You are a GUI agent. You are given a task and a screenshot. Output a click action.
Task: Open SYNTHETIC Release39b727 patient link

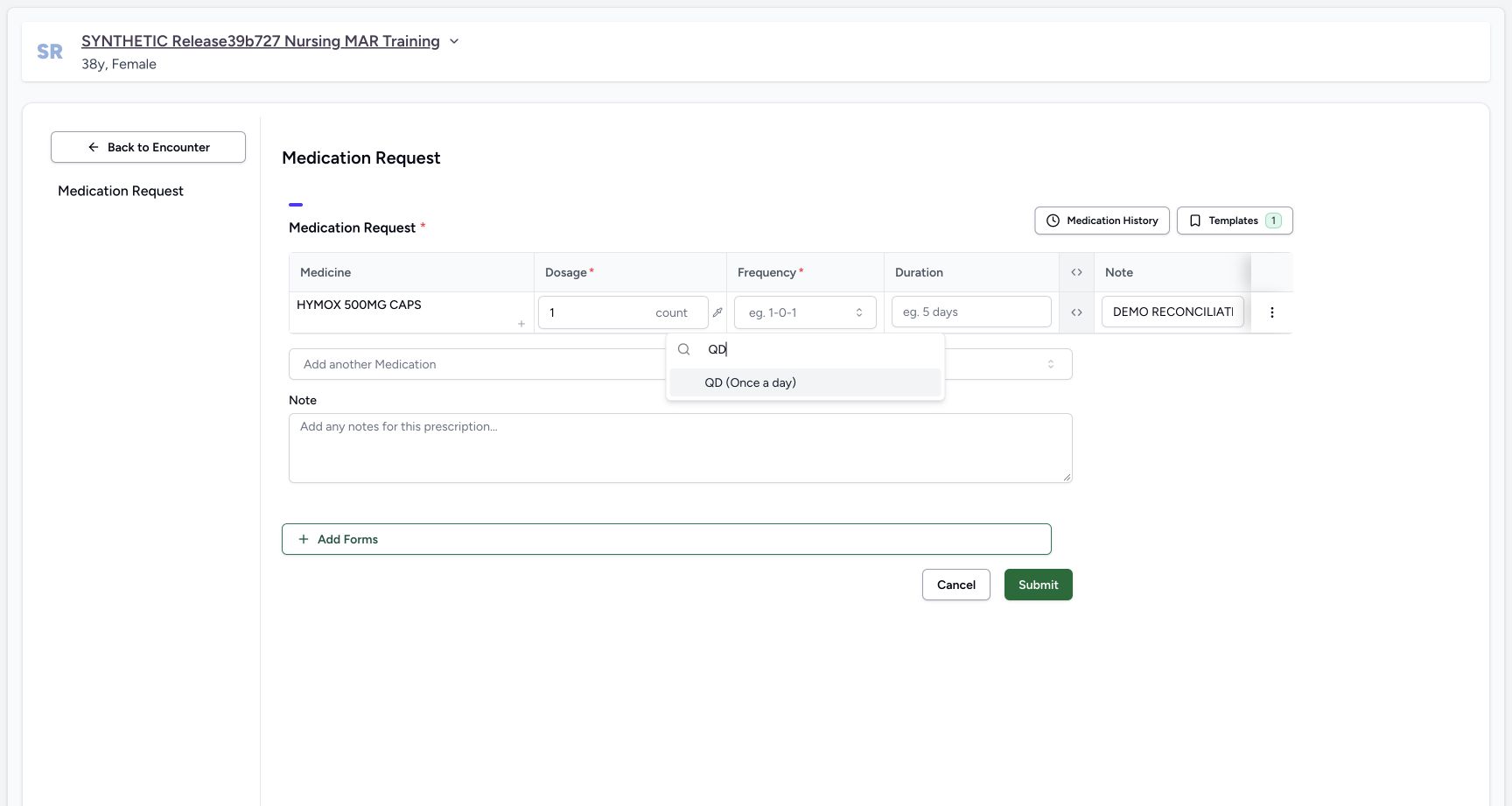tap(261, 41)
